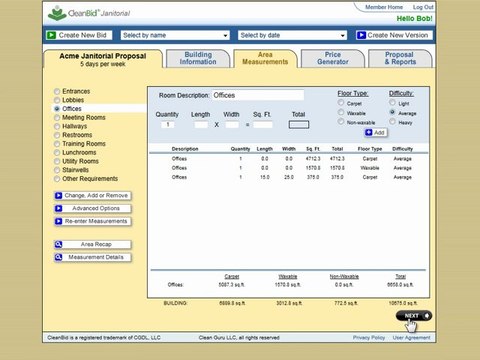The width and height of the screenshot is (480, 360).
Task: Switch to the Area Measurements tab
Action: click(265, 58)
